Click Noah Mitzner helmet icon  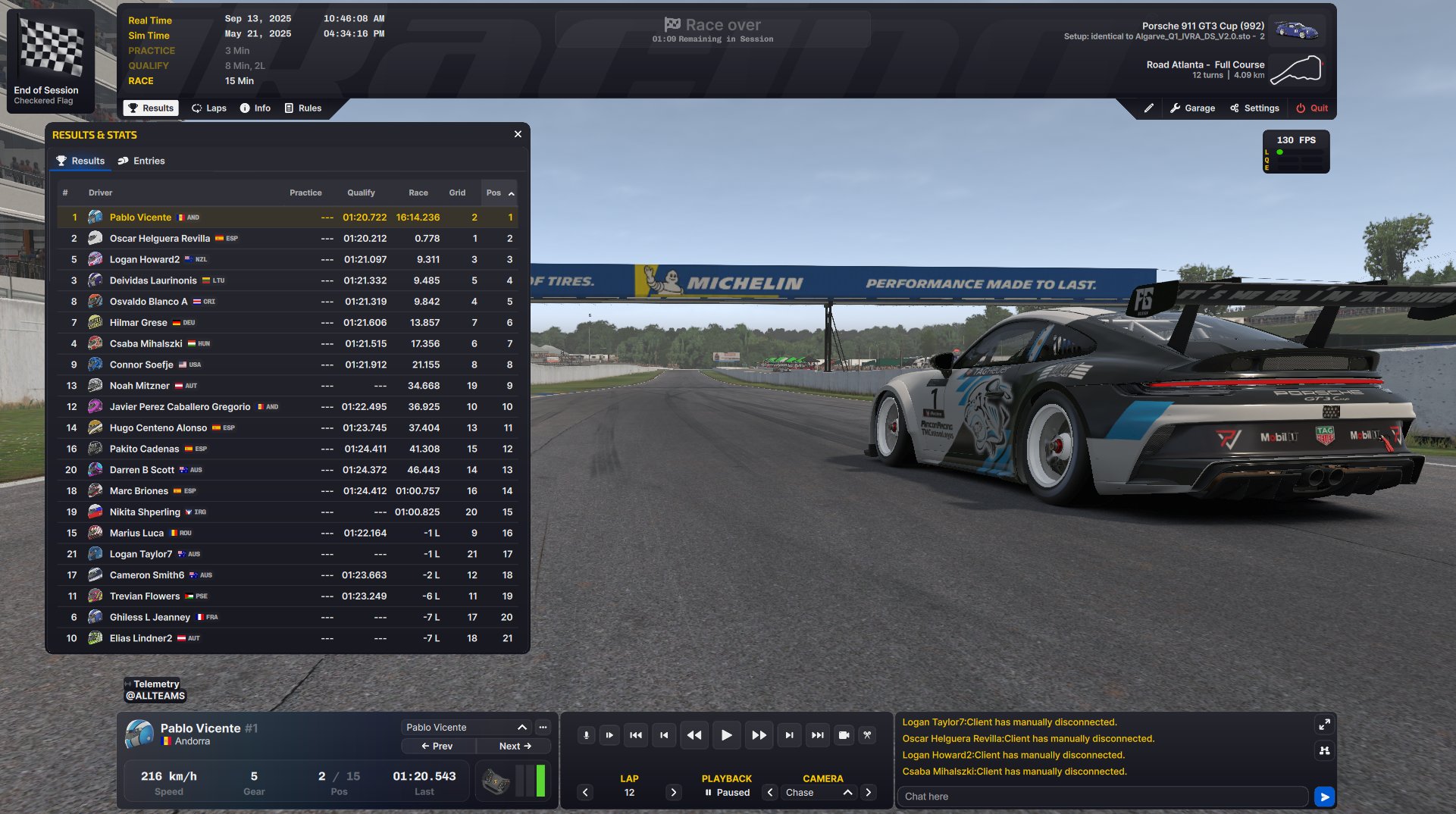click(95, 386)
